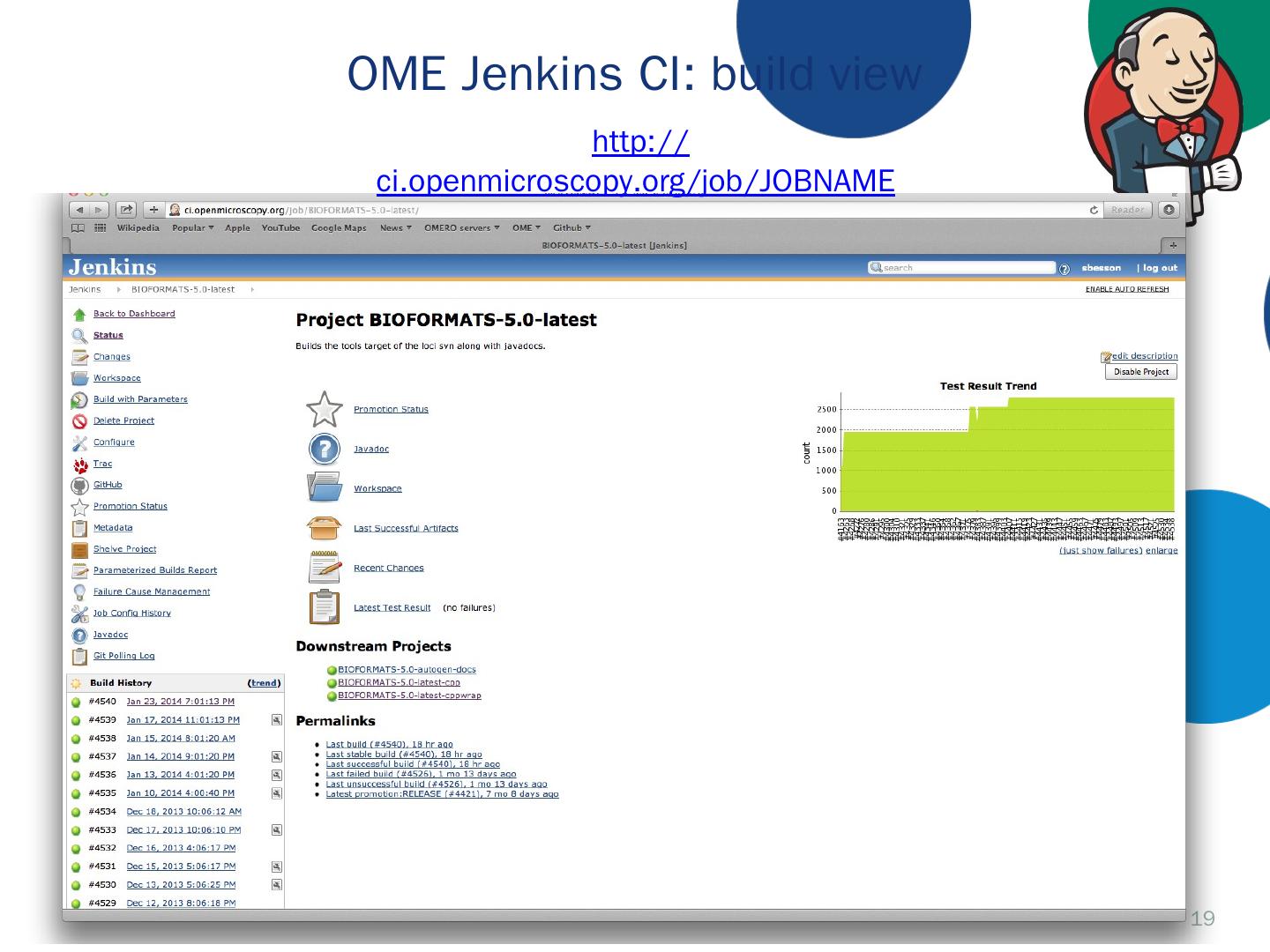The width and height of the screenshot is (1270, 952).
Task: Open the Google Maps bookmark
Action: [339, 227]
